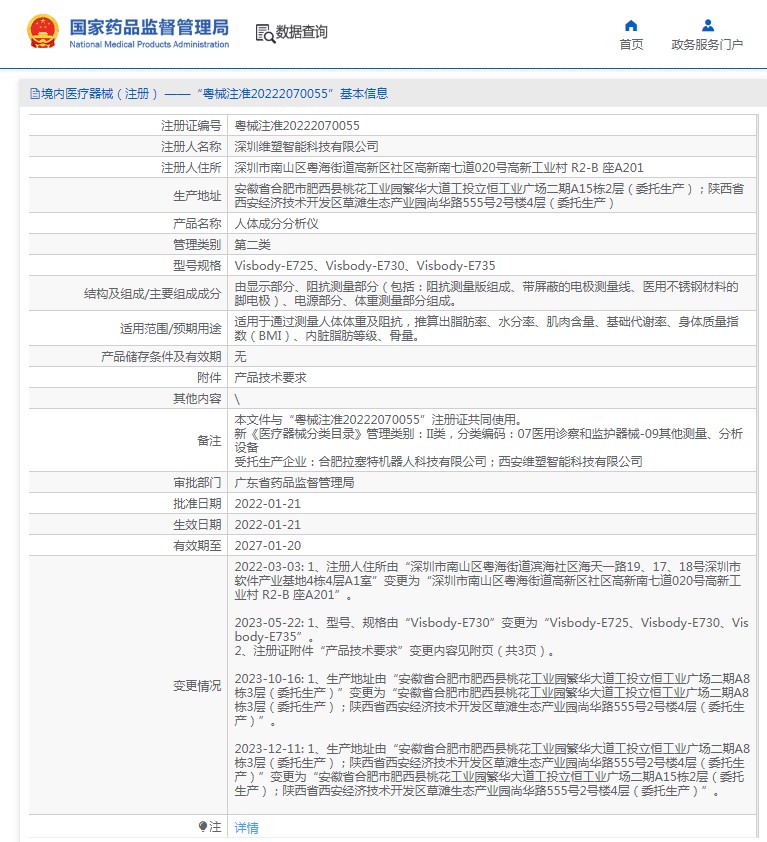Open 政务服务门户 user portal icon
The height and width of the screenshot is (842, 767).
[707, 25]
